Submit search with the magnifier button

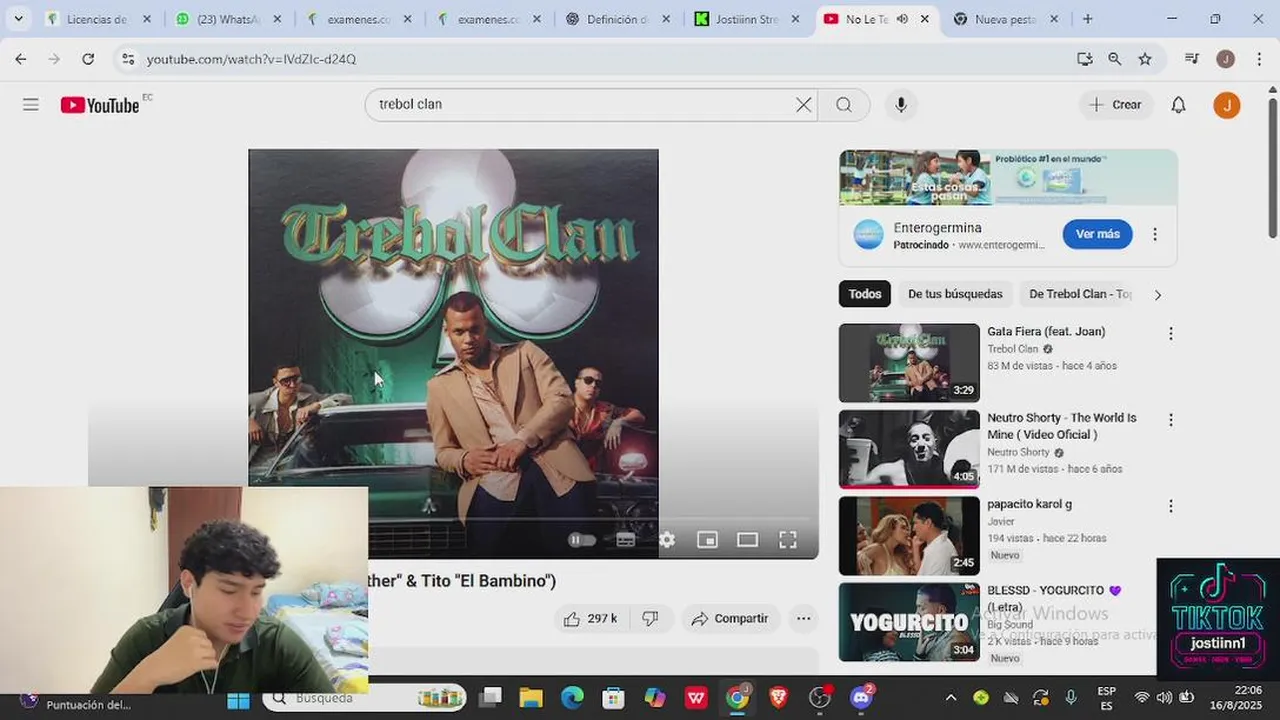click(x=844, y=105)
